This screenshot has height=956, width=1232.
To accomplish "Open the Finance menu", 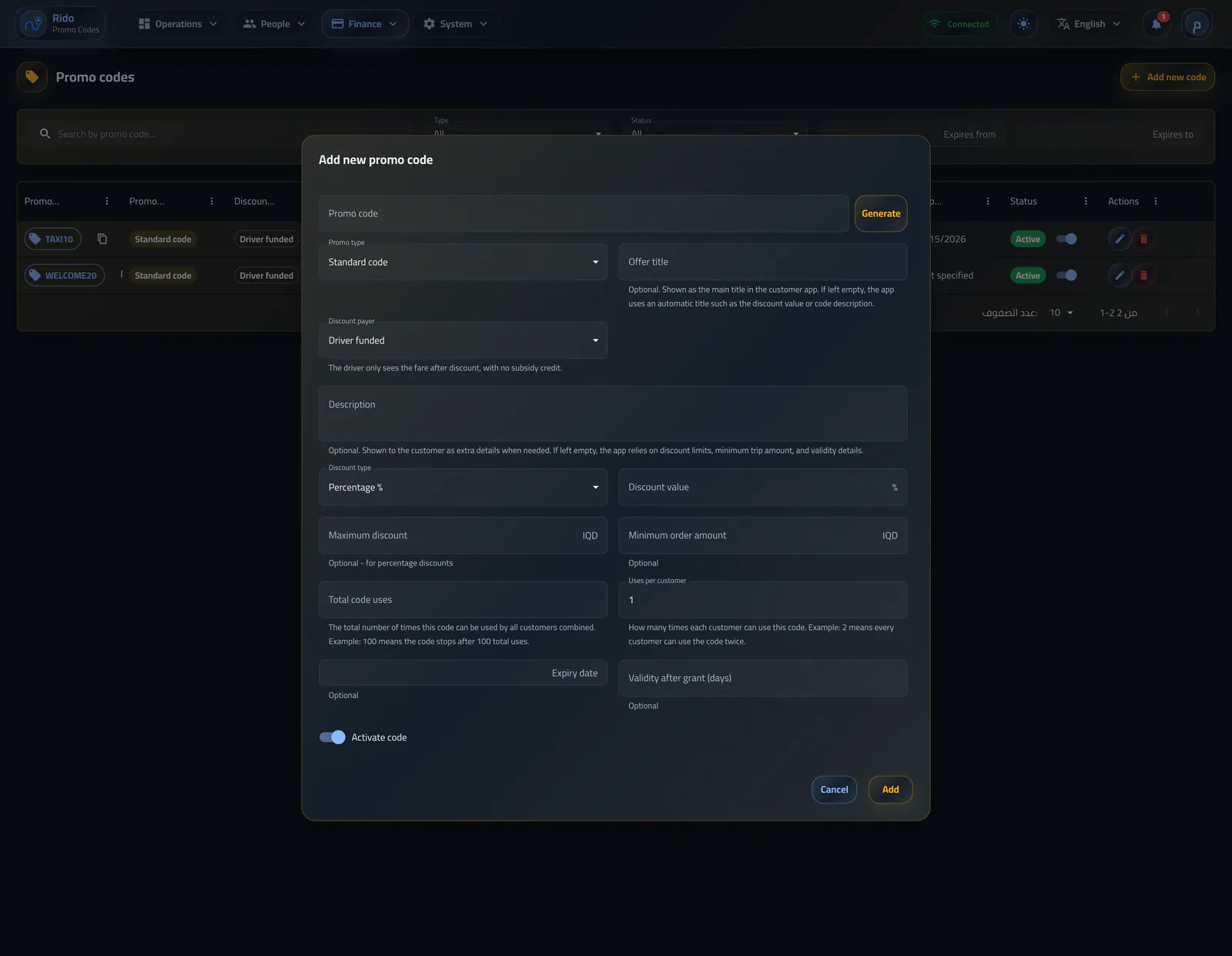I will pyautogui.click(x=365, y=24).
